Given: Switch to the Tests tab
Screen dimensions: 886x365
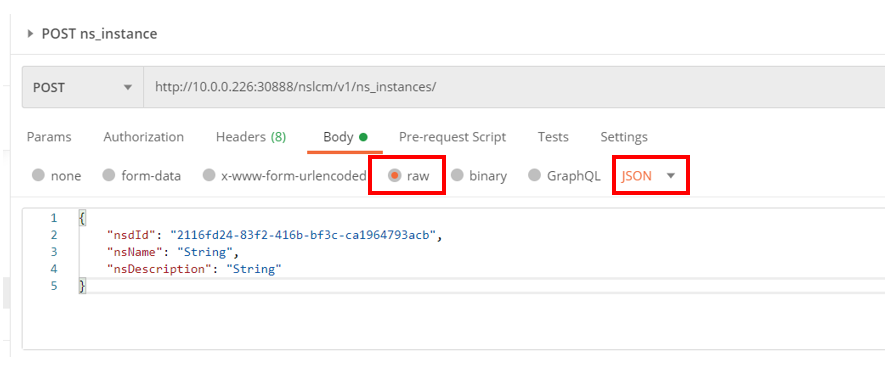Looking at the screenshot, I should click(553, 137).
